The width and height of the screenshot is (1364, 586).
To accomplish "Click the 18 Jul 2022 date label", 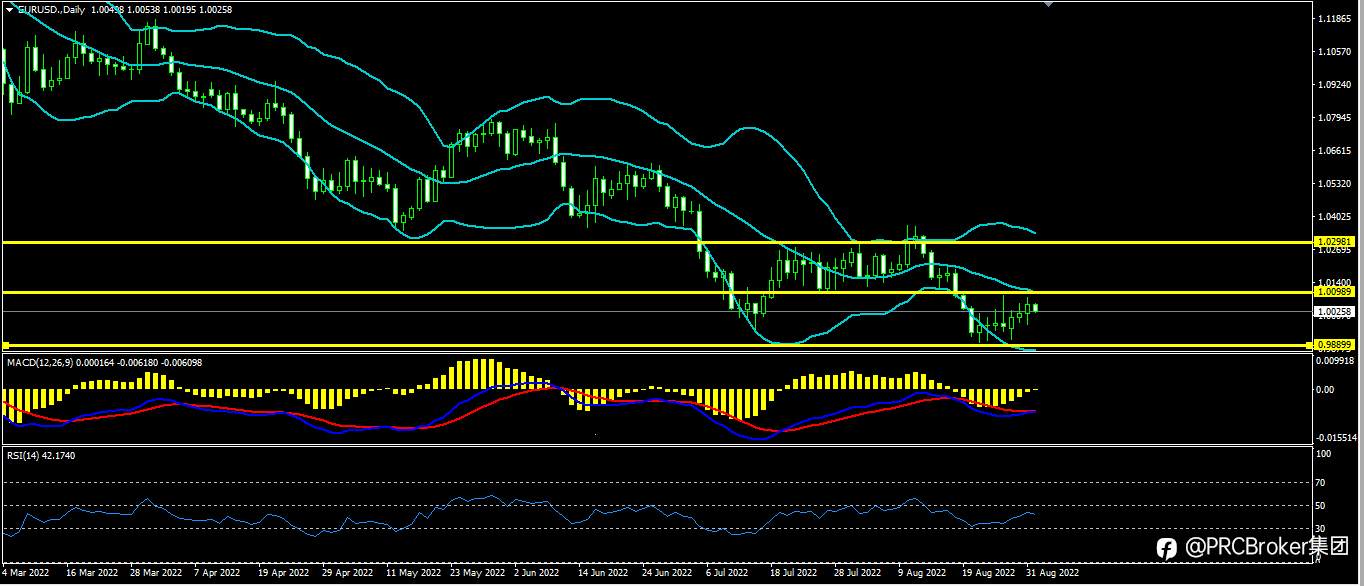I will click(x=794, y=573).
